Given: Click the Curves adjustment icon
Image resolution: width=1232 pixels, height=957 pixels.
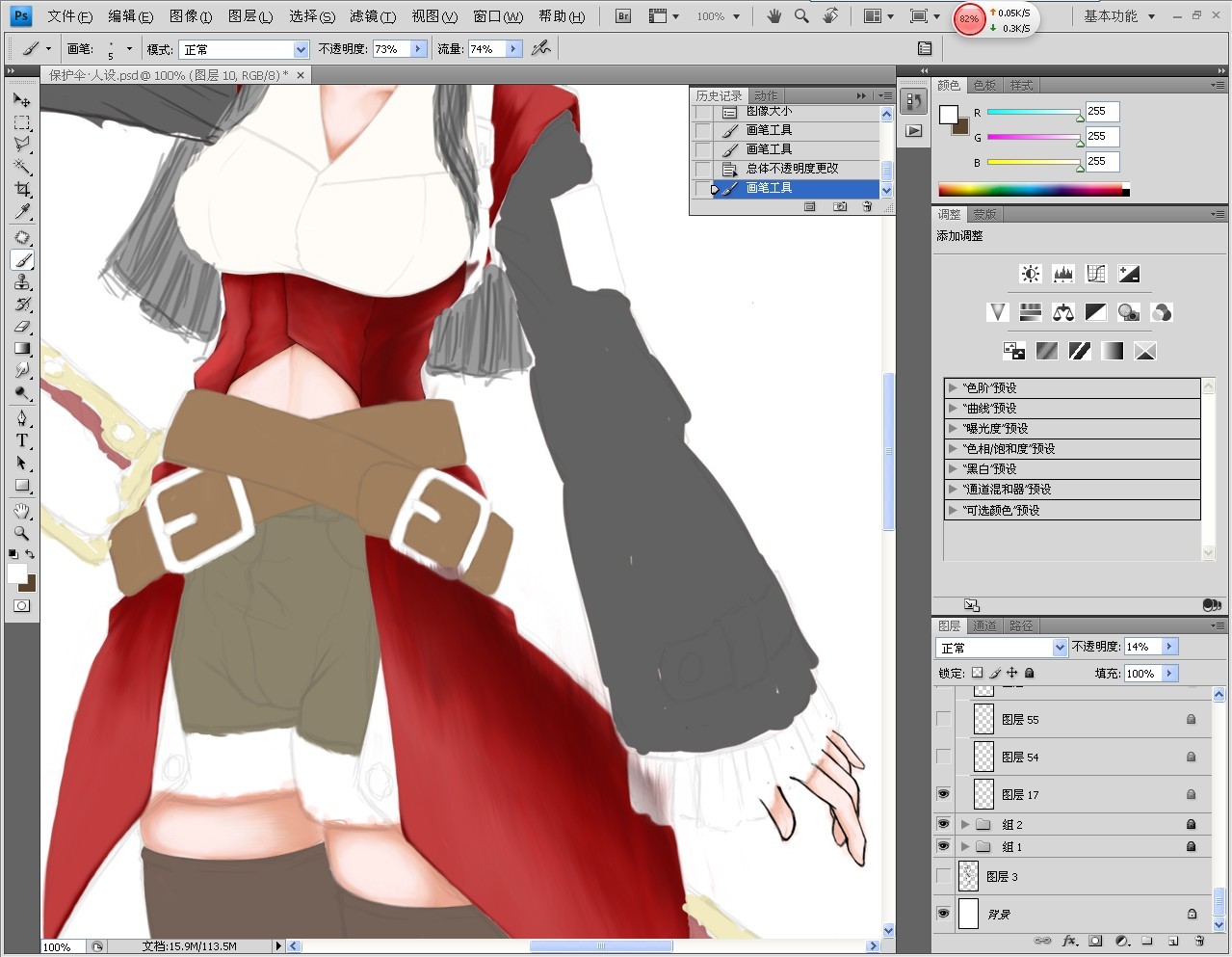Looking at the screenshot, I should click(x=1096, y=274).
